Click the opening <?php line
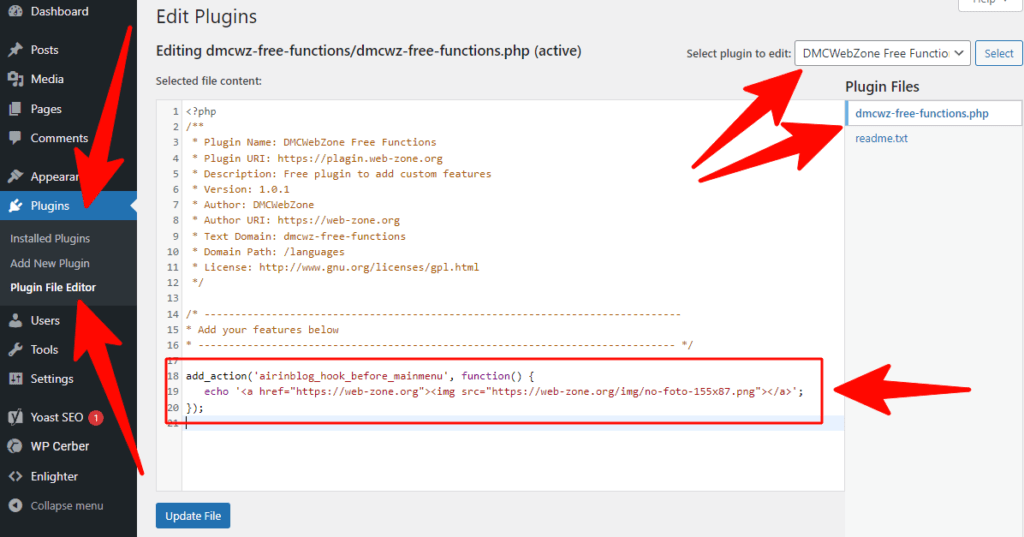The height and width of the screenshot is (537, 1024). 201,111
